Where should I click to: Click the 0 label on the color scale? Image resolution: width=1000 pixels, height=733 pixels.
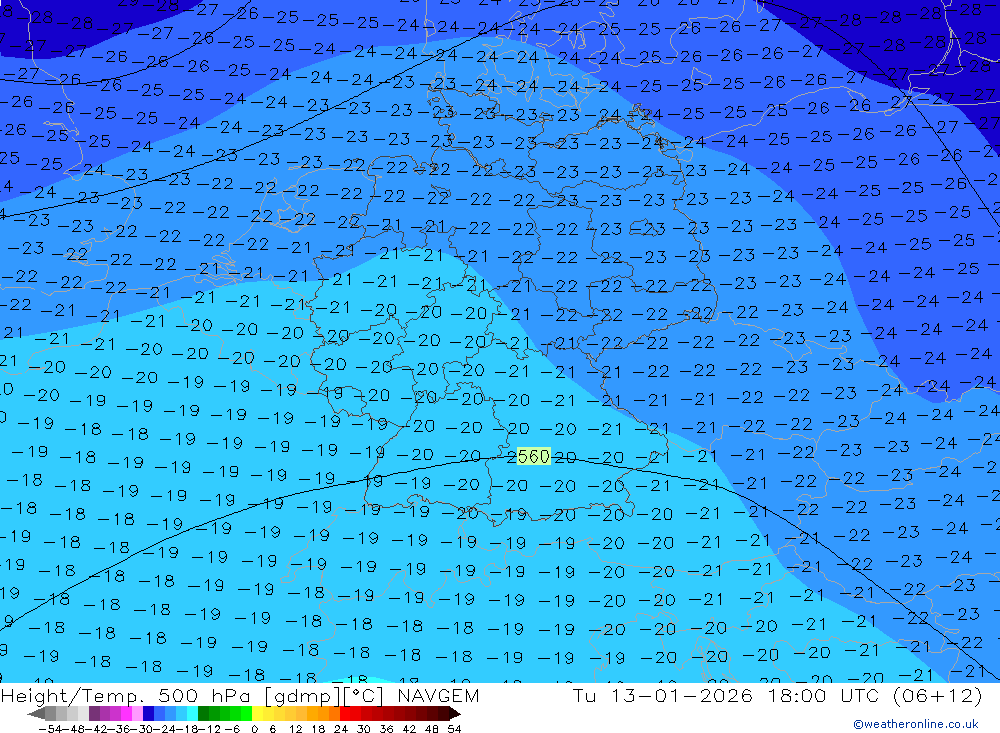[255, 728]
